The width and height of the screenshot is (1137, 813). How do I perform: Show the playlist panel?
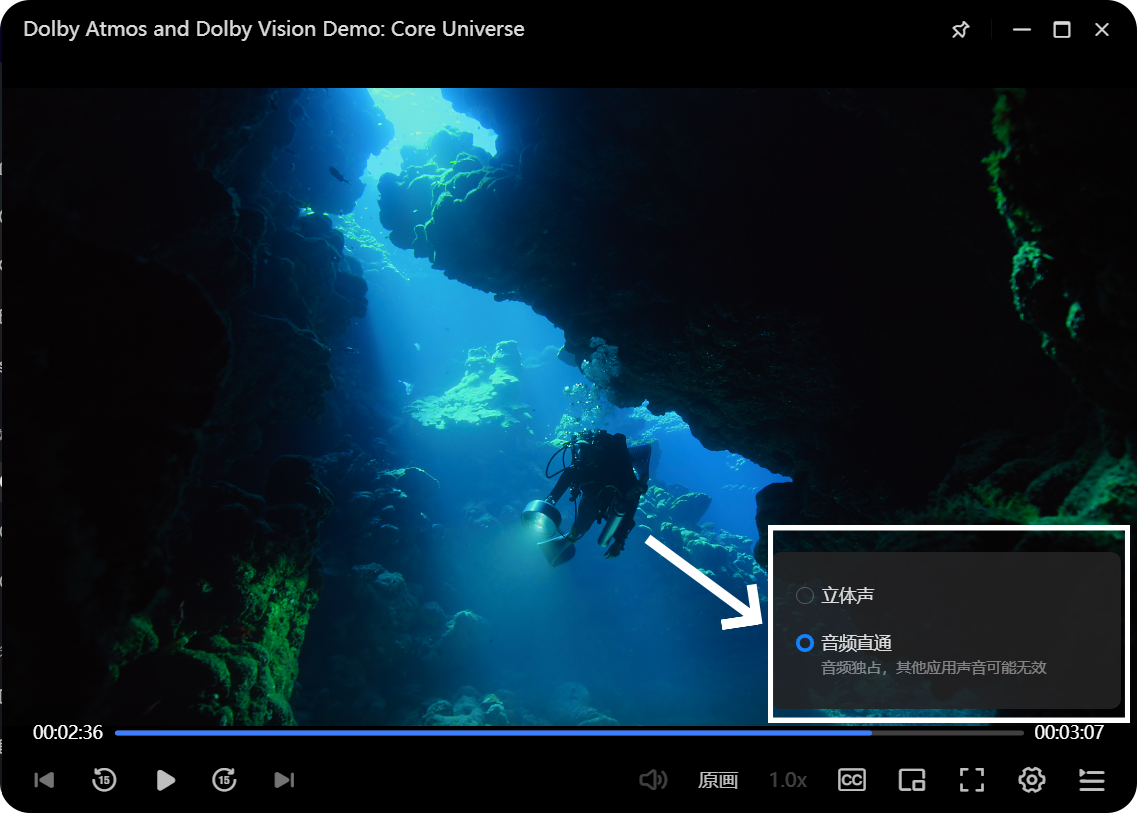tap(1092, 780)
